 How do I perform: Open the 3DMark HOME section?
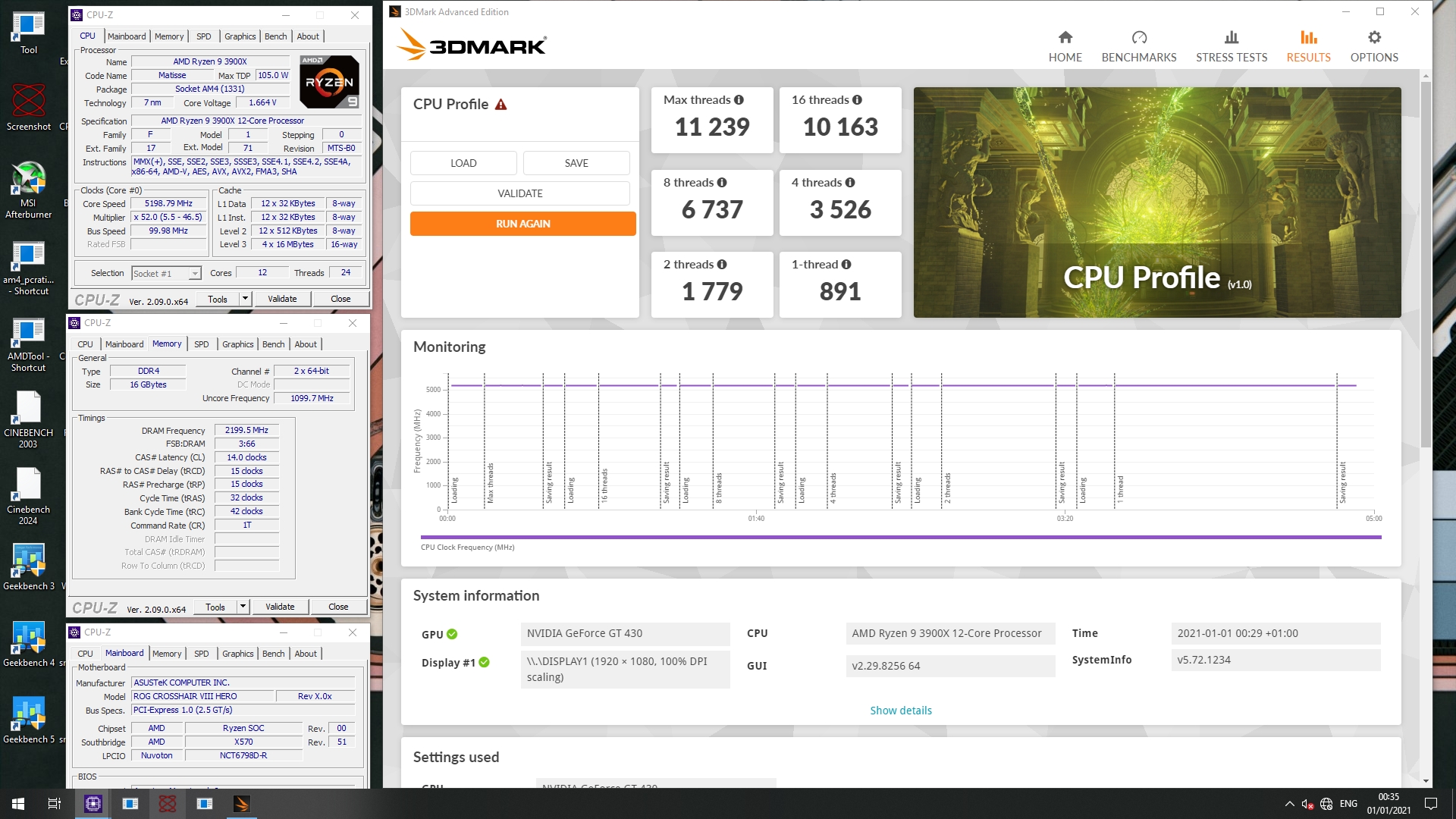[1065, 46]
